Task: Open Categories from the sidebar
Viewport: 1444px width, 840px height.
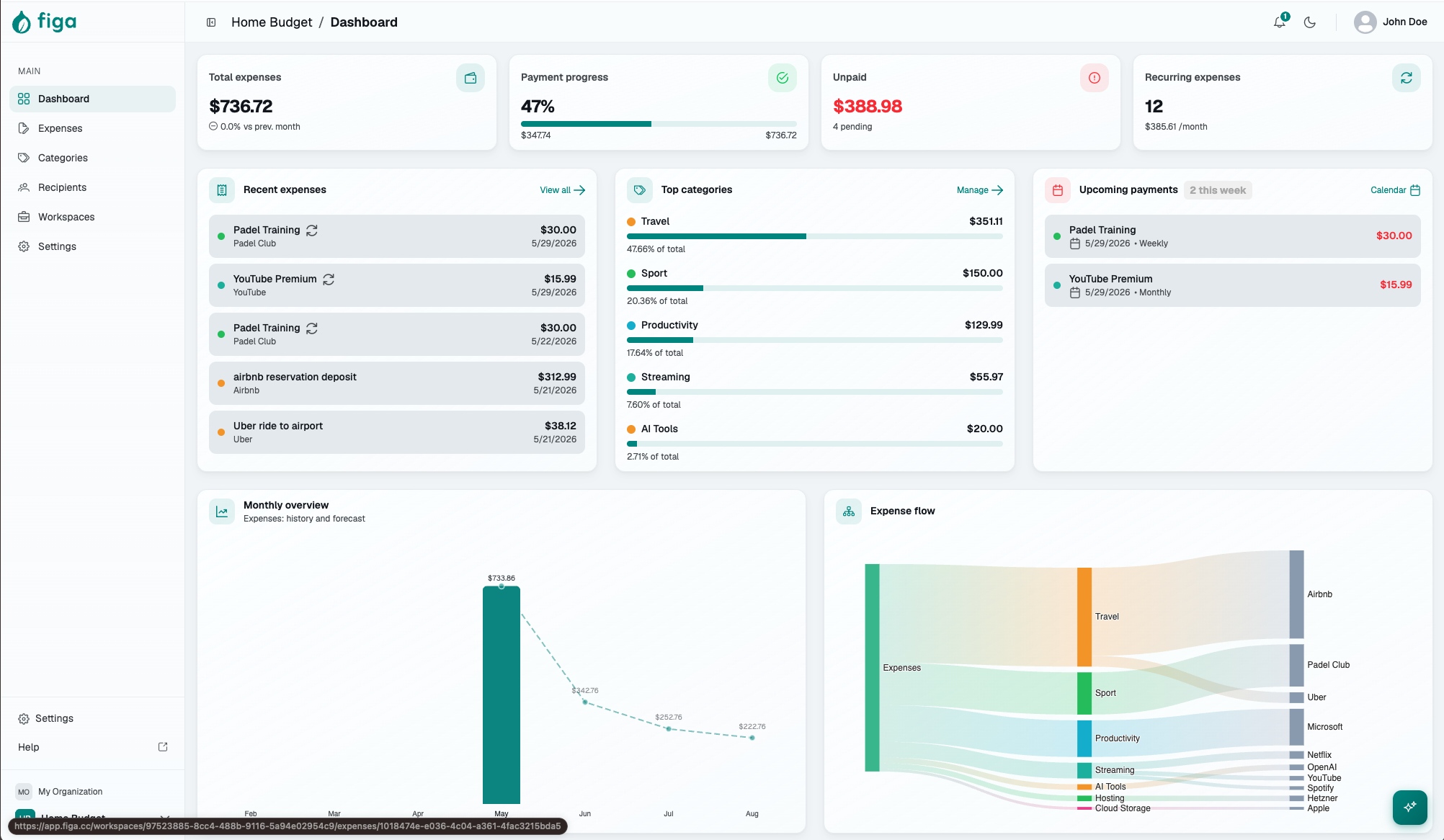Action: coord(92,158)
